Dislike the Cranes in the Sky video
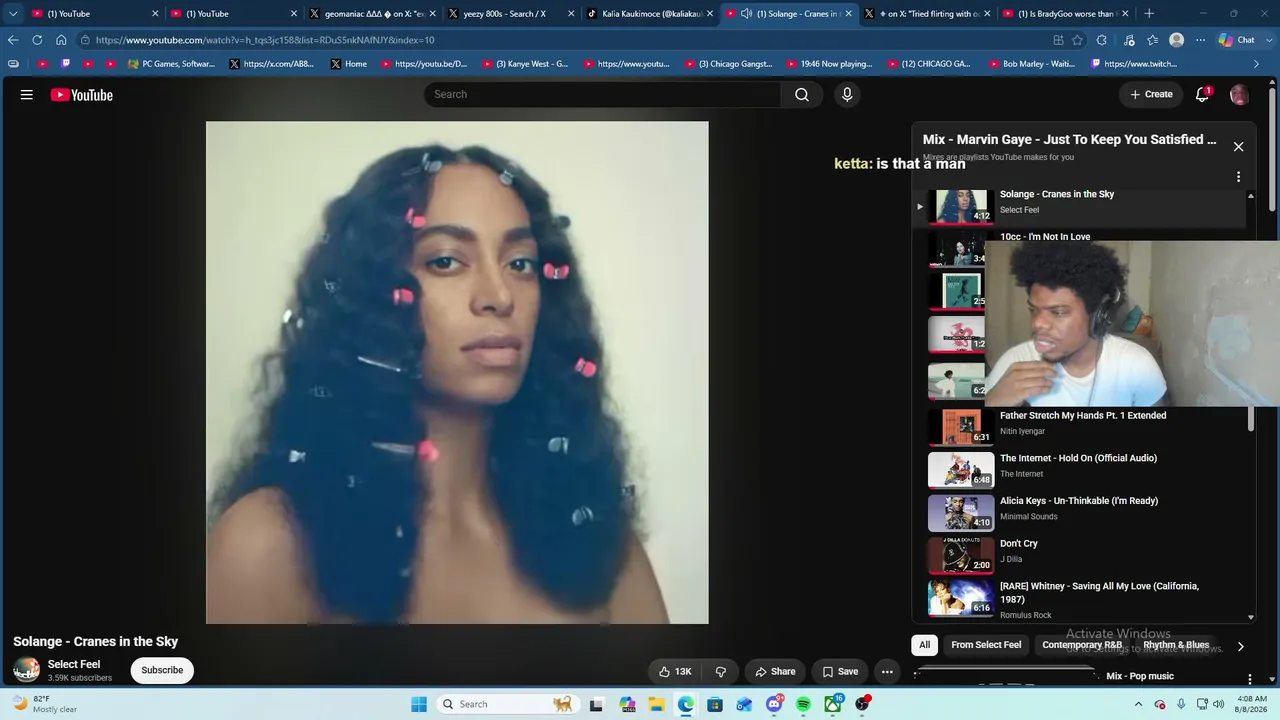Screen dimensions: 1280x720 [x=721, y=672]
